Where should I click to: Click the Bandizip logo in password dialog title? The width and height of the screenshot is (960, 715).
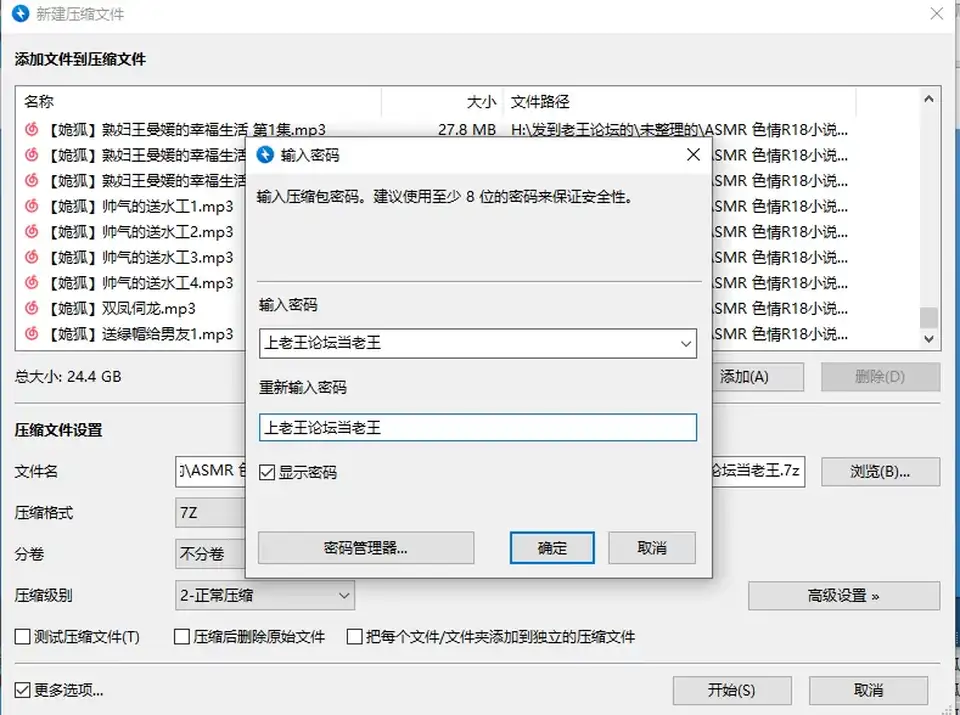[265, 155]
